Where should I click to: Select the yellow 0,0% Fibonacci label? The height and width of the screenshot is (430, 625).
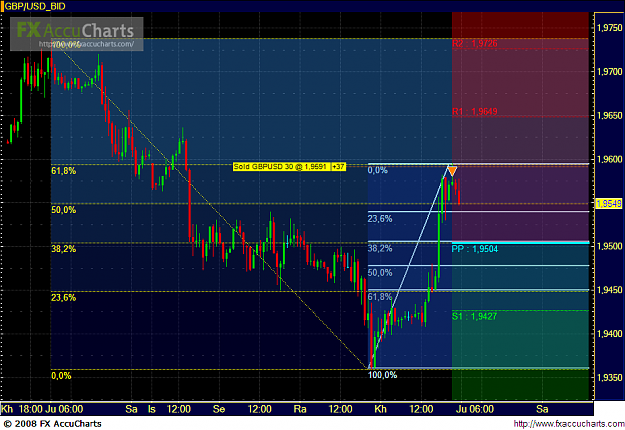(x=61, y=376)
